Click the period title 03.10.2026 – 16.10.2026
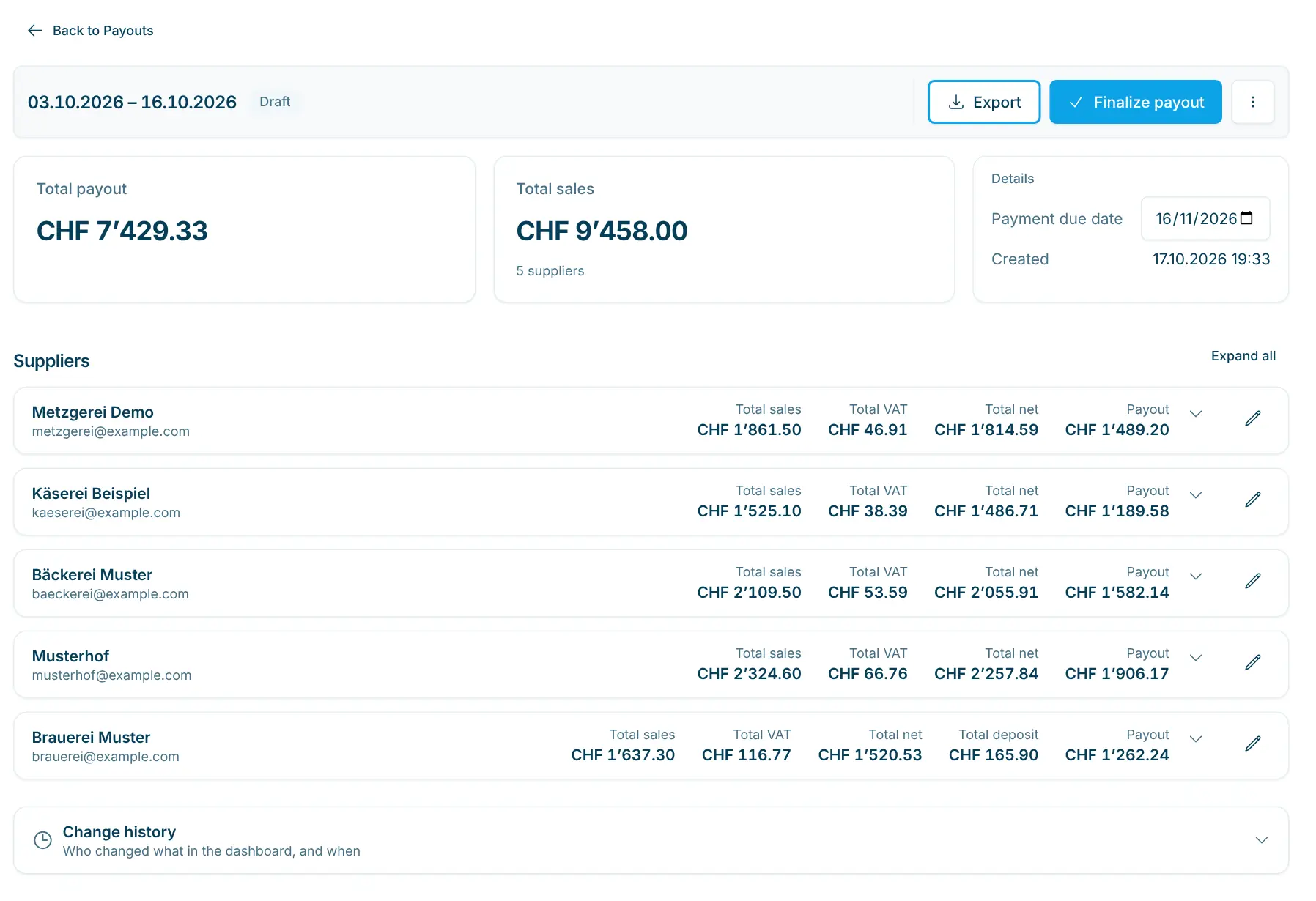 pyautogui.click(x=132, y=102)
